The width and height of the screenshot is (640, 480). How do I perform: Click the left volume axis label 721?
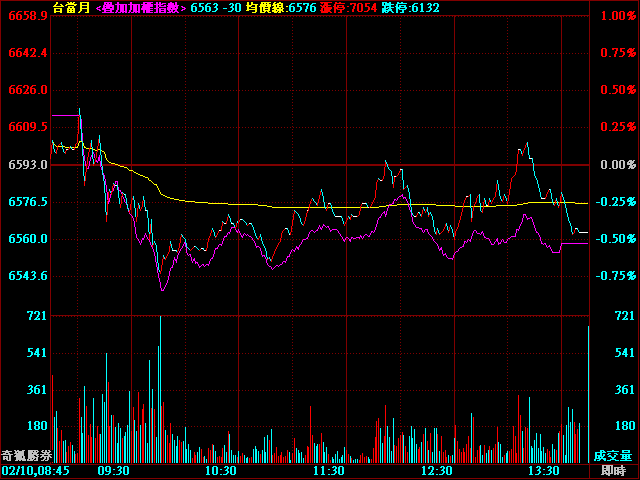click(x=37, y=316)
